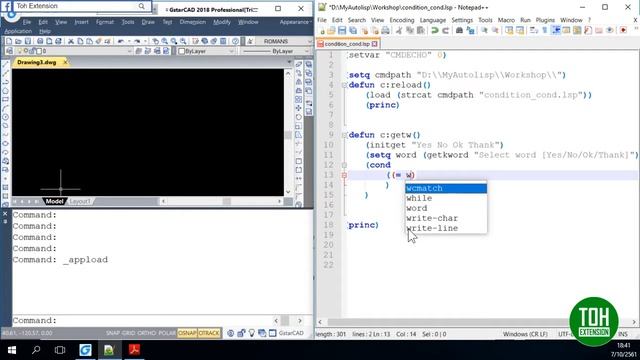Click the Cut scissors icon in GstarCAD toolbar
640x360 pixels.
click(x=71, y=41)
